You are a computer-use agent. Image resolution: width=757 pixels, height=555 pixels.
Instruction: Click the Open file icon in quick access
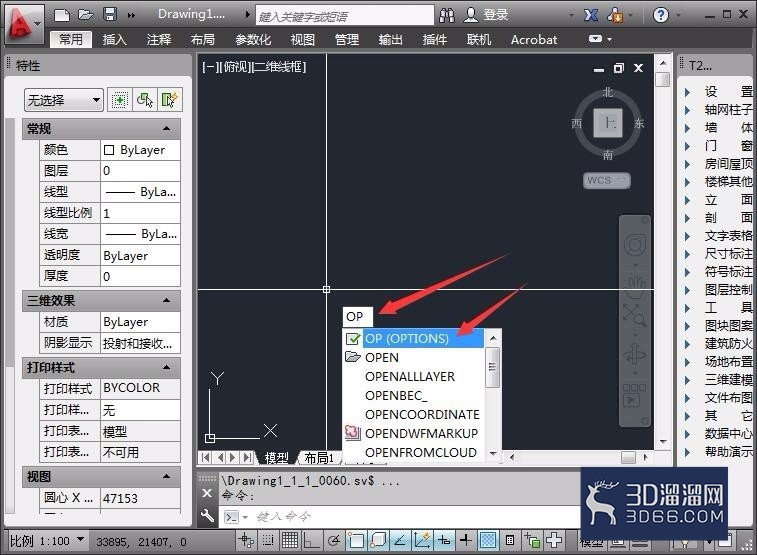click(85, 15)
